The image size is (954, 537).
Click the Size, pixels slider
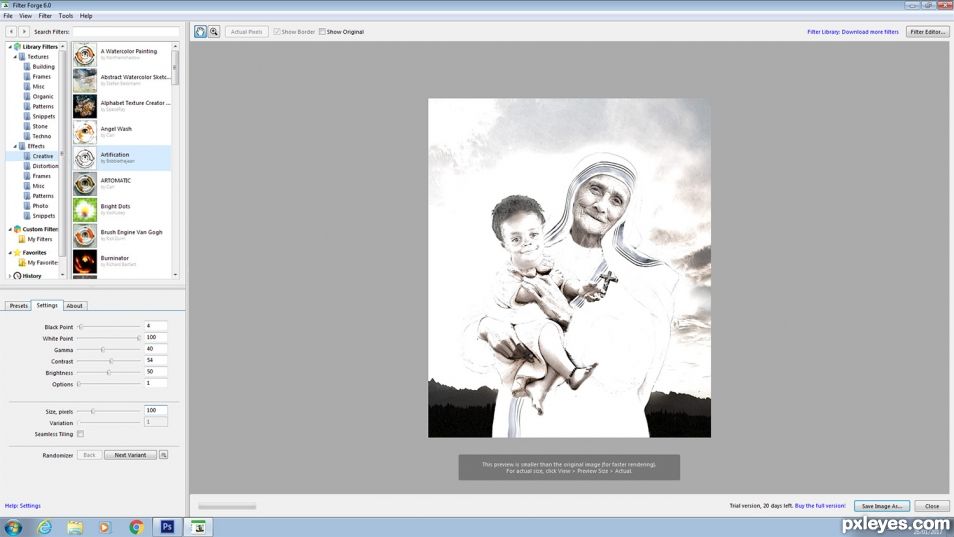pyautogui.click(x=109, y=412)
